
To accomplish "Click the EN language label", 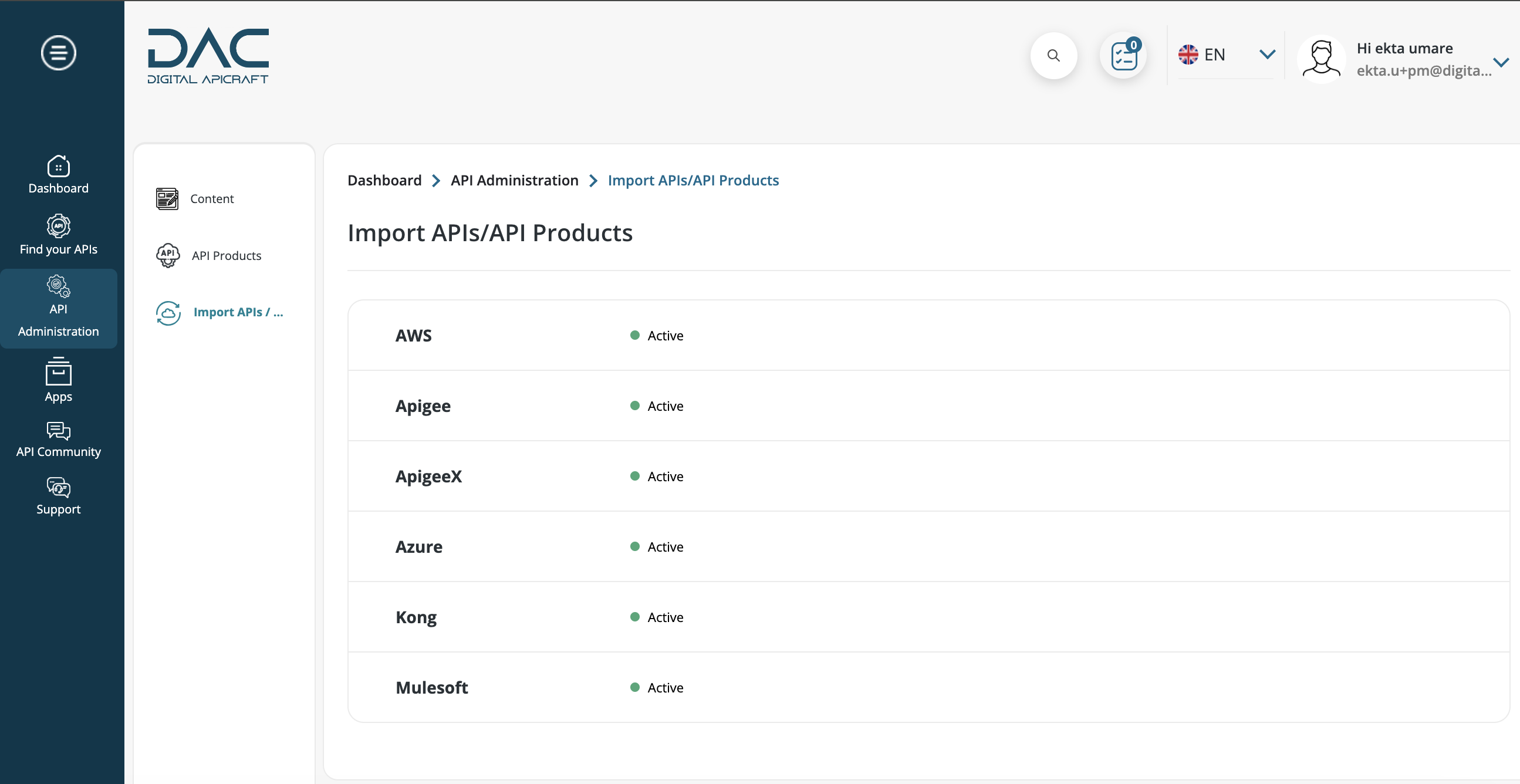I will (x=1214, y=55).
